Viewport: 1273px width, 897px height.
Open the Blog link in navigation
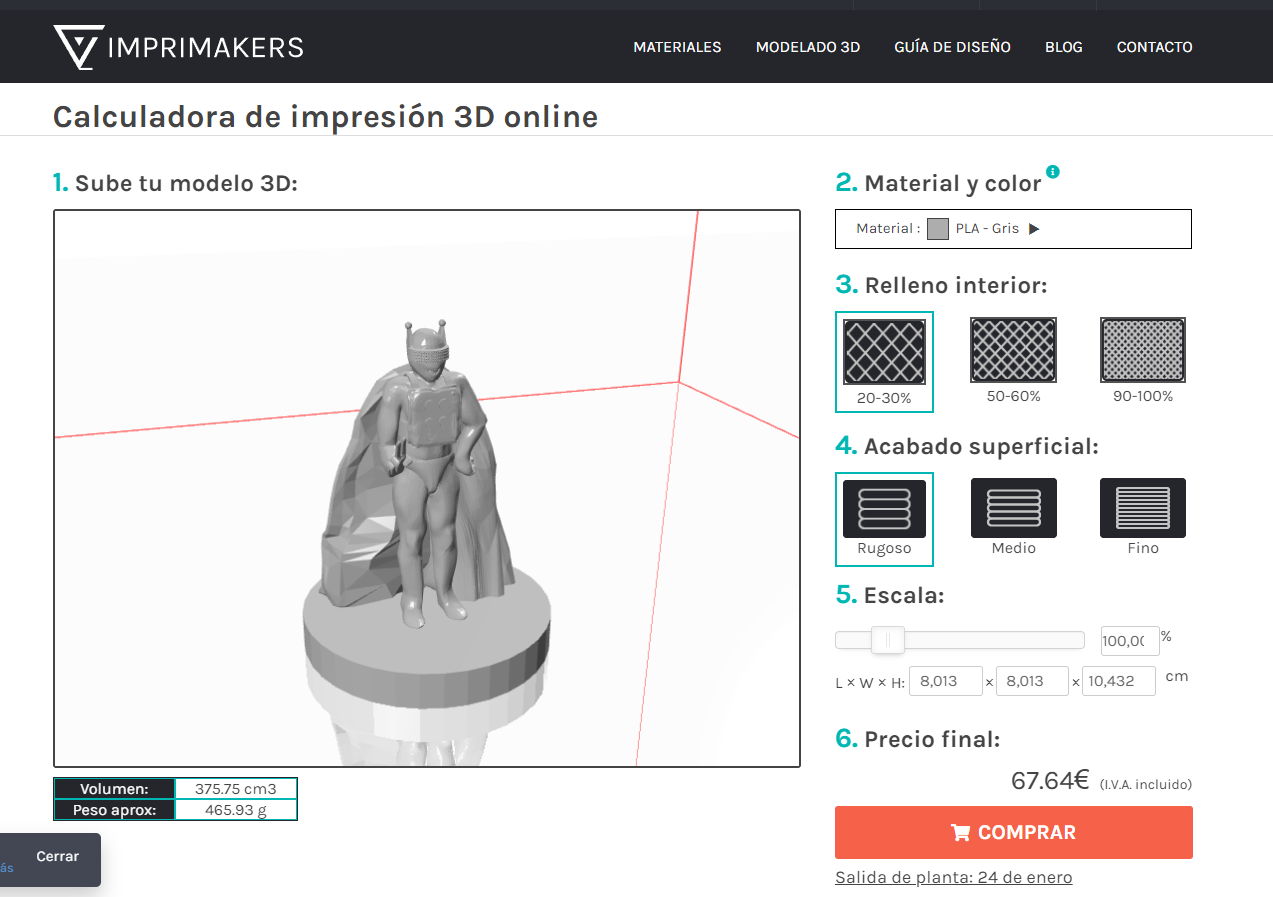[x=1064, y=47]
